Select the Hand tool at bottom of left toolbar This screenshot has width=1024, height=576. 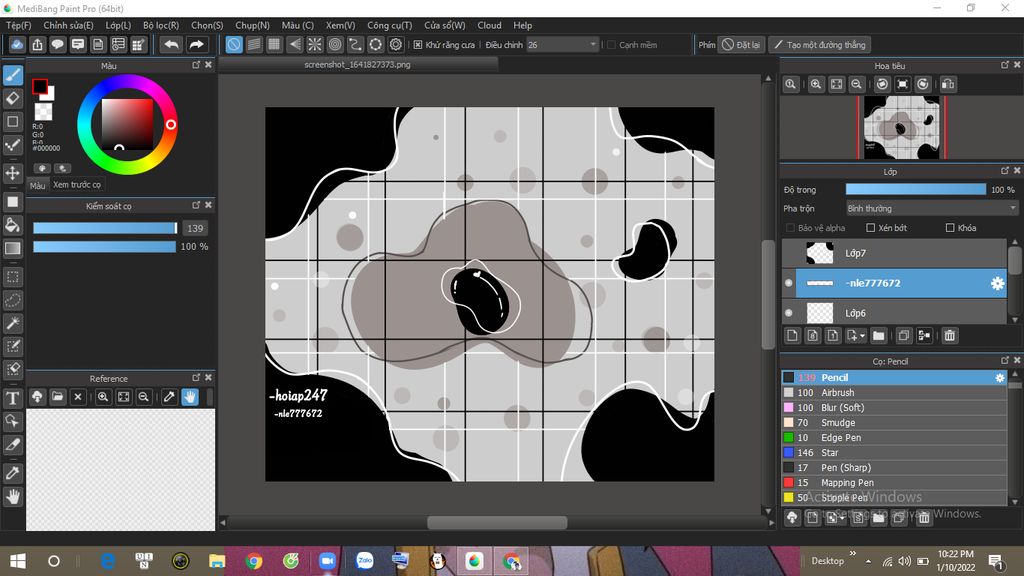click(x=13, y=497)
